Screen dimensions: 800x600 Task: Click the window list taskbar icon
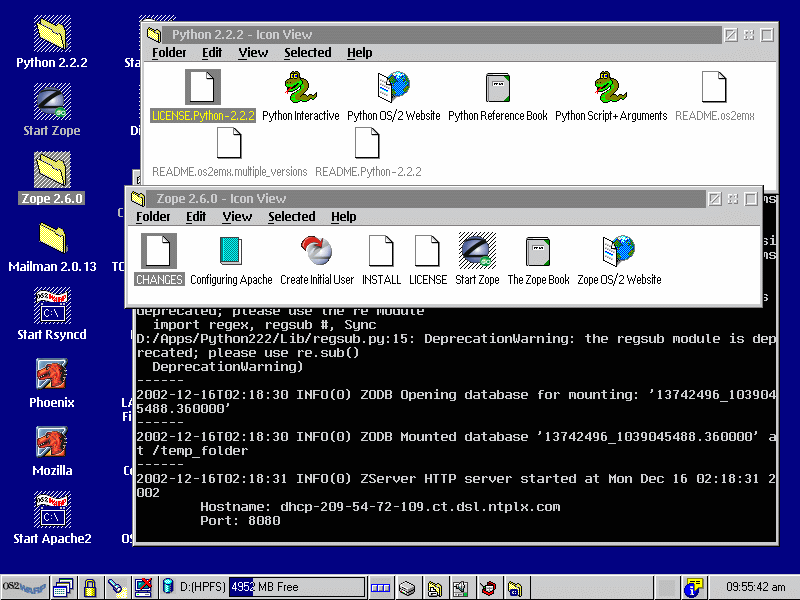(63, 588)
